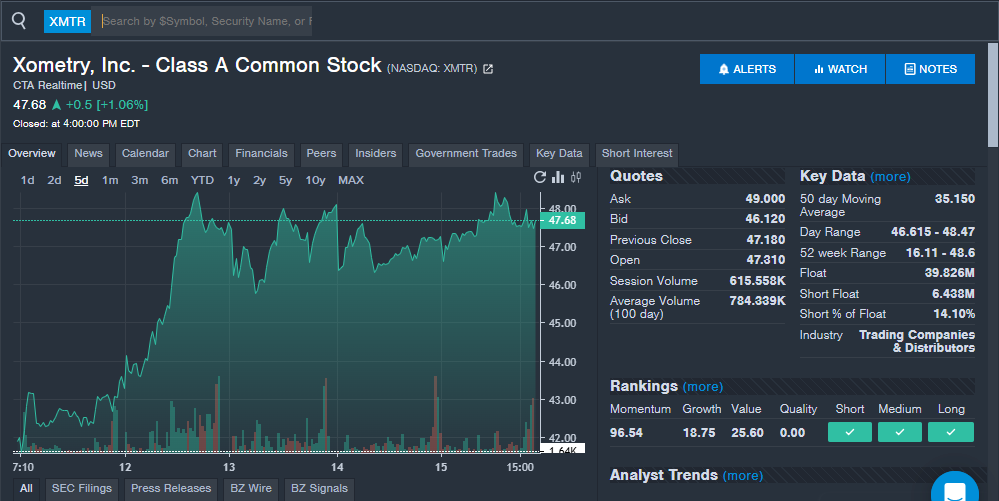Filter news by BZ Signals
The width and height of the screenshot is (999, 501).
coord(319,489)
